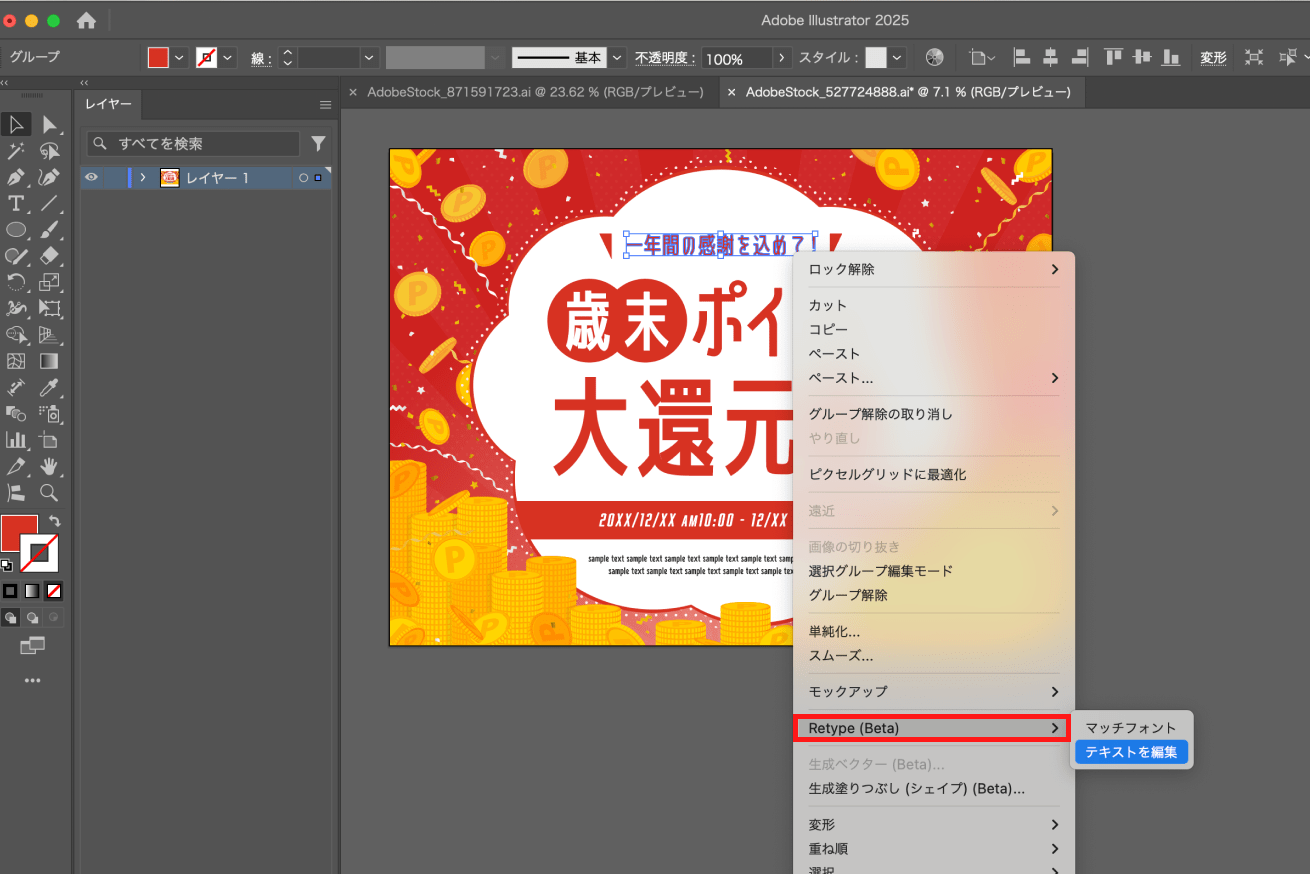Open the Layers panel filter icon
1310x874 pixels.
[x=318, y=144]
